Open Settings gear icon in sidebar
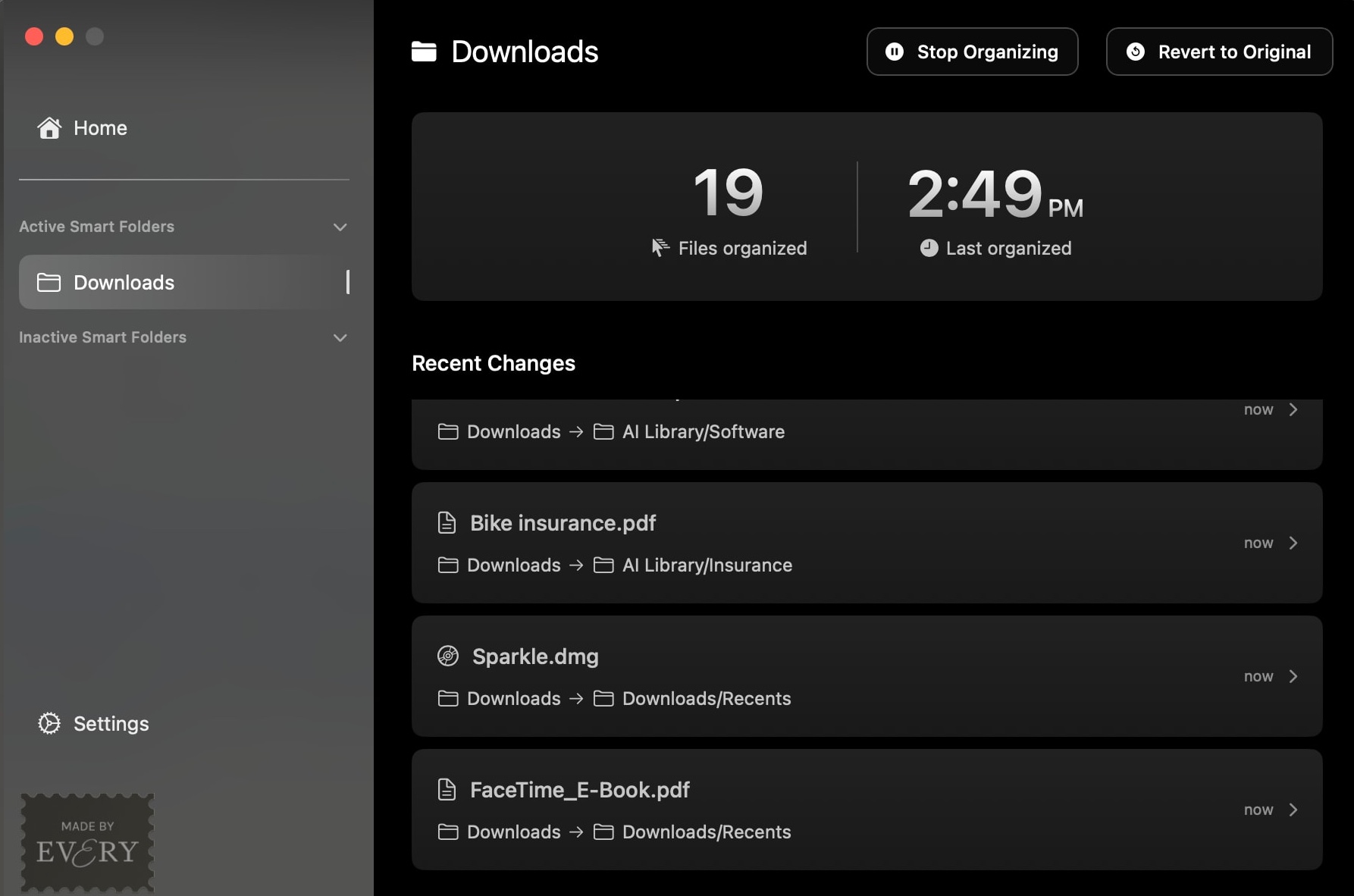1354x896 pixels. 49,724
